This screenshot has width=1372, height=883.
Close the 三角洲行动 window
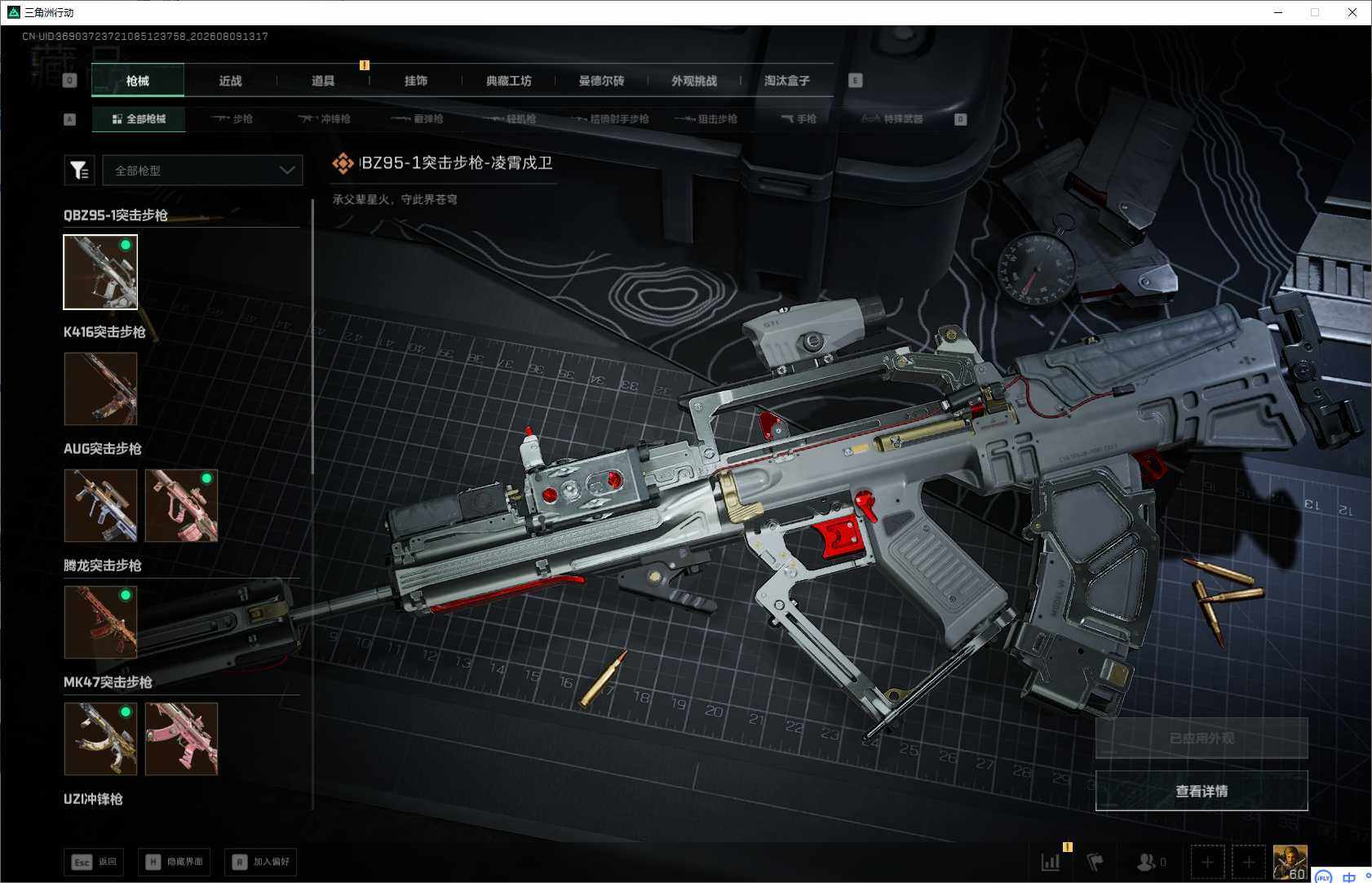click(x=1352, y=12)
